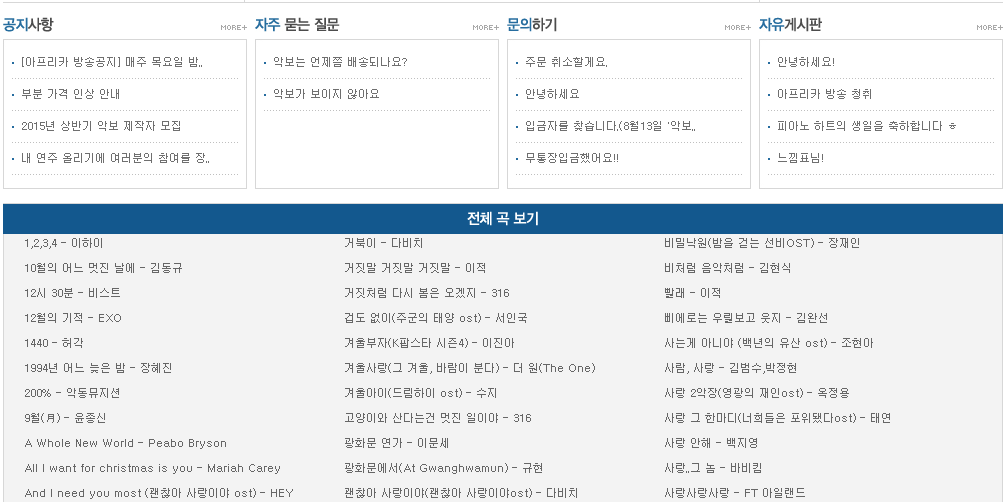Select song '삐에로는 우릴보고 웃지 - 김완선'
Image resolution: width=1007 pixels, height=502 pixels.
(x=746, y=318)
